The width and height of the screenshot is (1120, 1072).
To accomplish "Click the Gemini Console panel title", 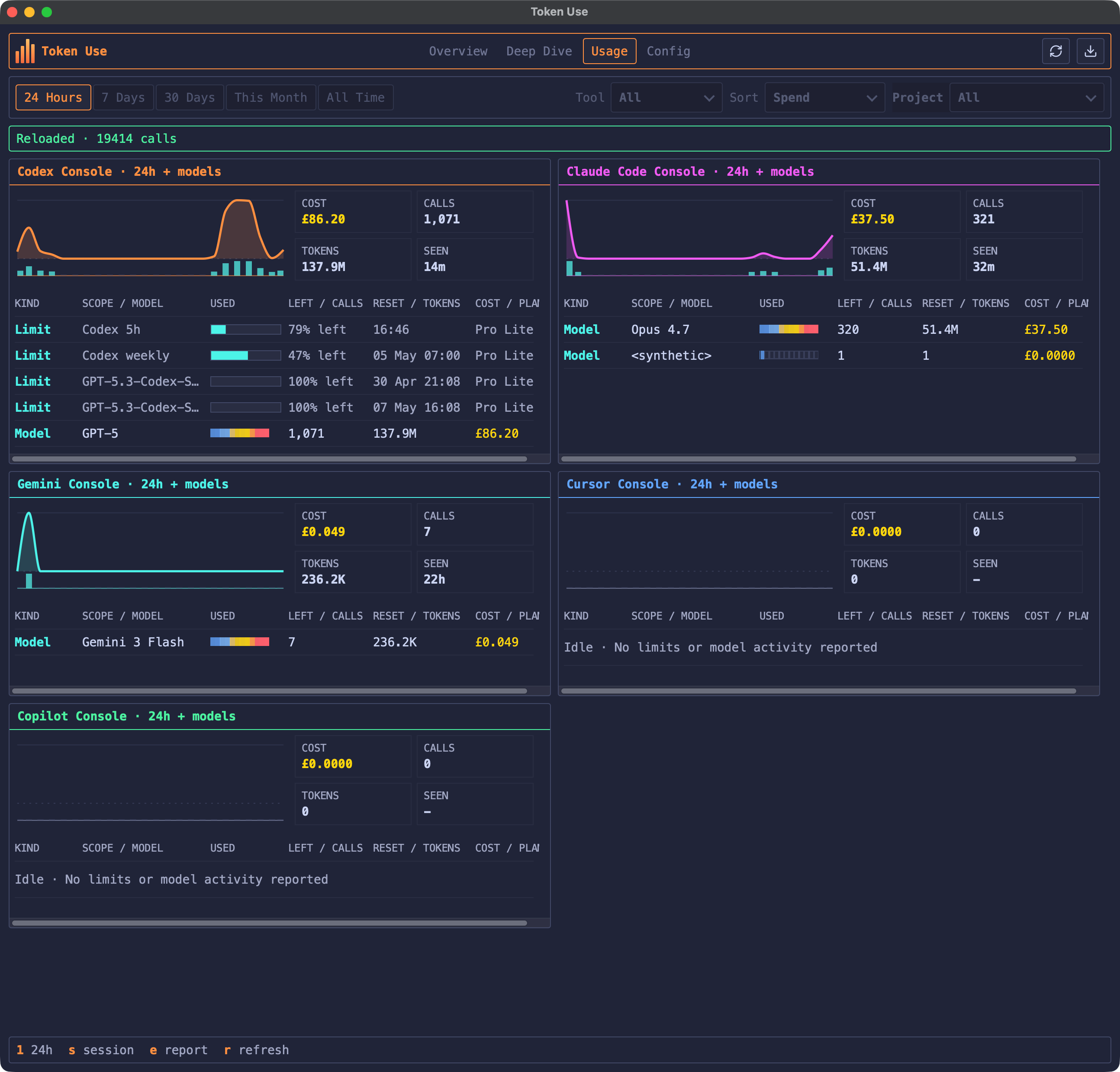I will click(x=123, y=484).
